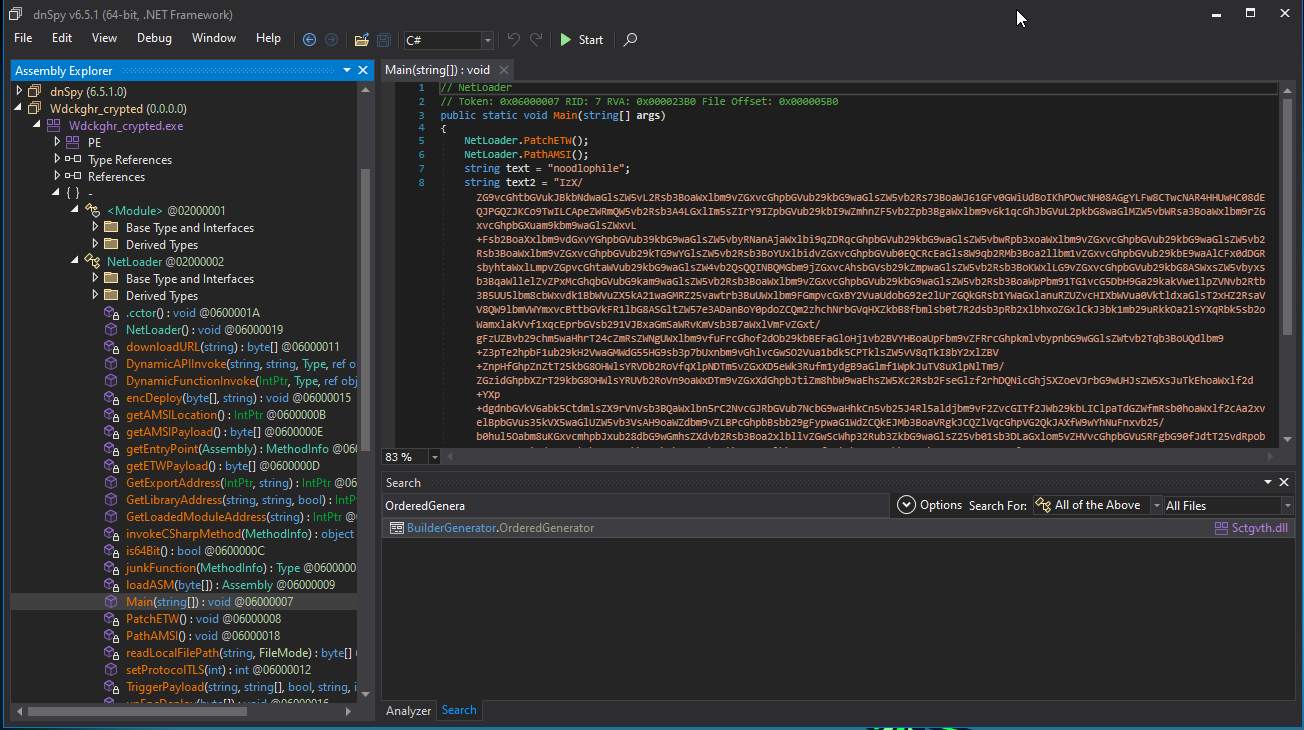
Task: Close the Main(string[]) document tab
Action: click(504, 70)
